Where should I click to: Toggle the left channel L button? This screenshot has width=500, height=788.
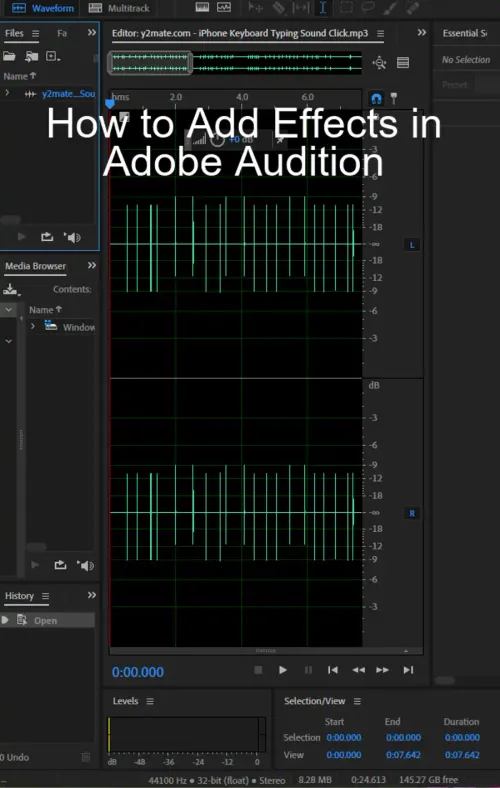click(x=412, y=245)
